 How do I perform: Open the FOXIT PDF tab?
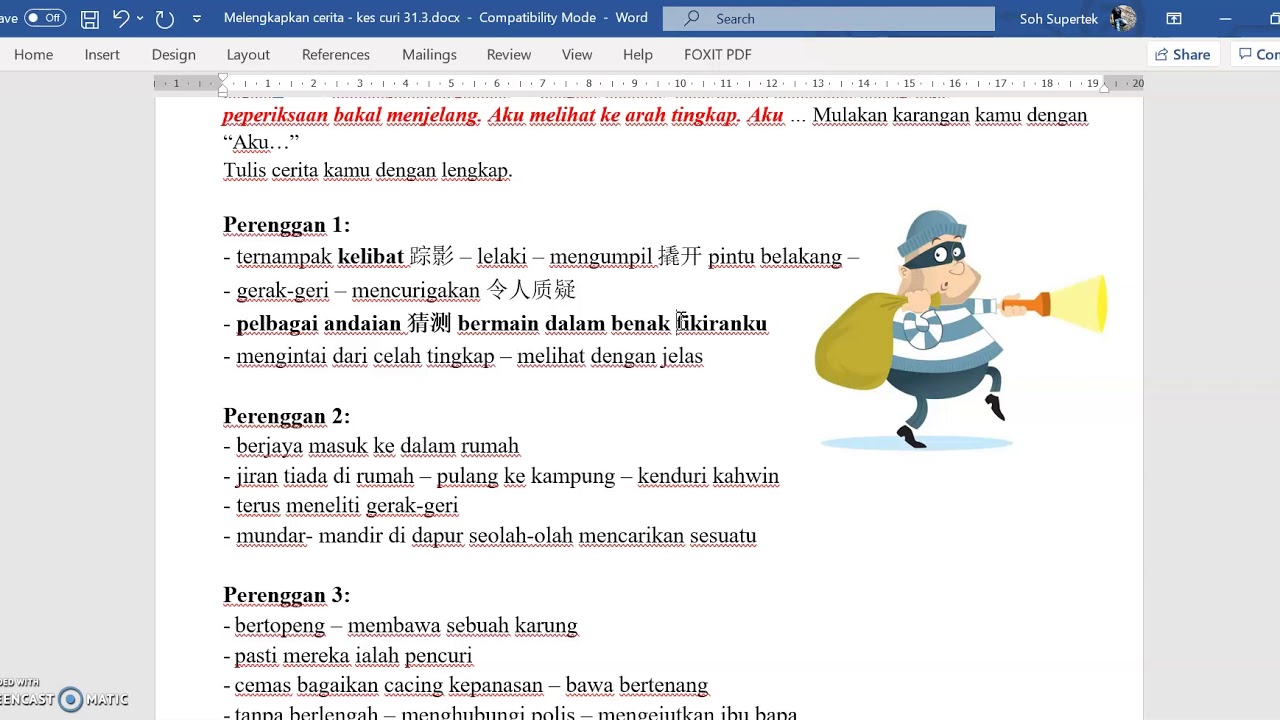tap(718, 55)
